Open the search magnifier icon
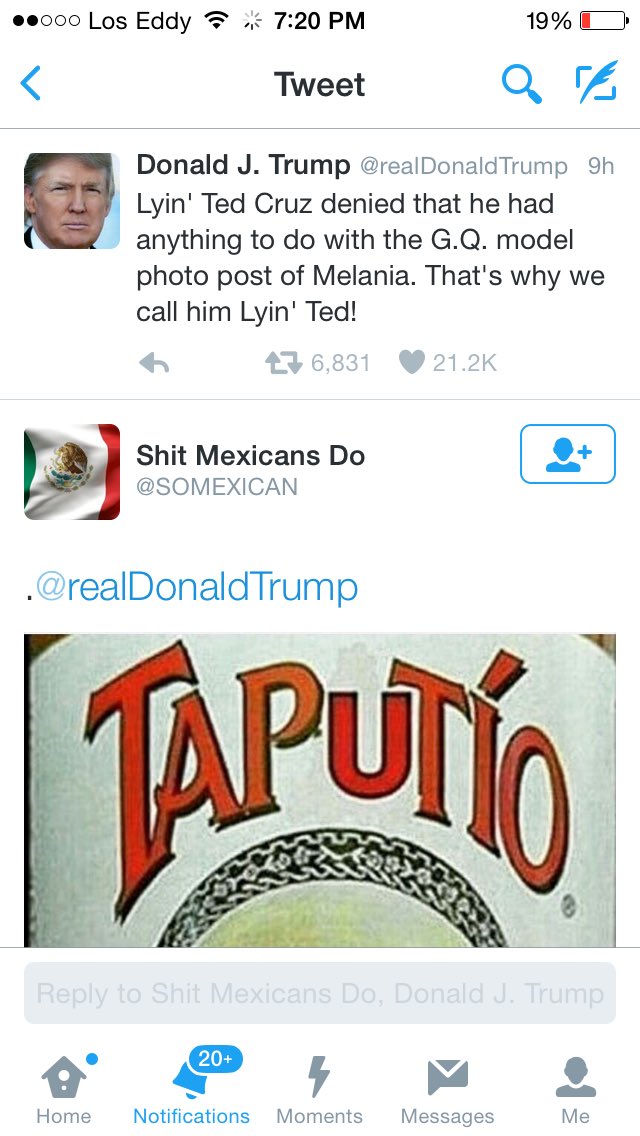Image resolution: width=640 pixels, height=1136 pixels. coord(521,83)
